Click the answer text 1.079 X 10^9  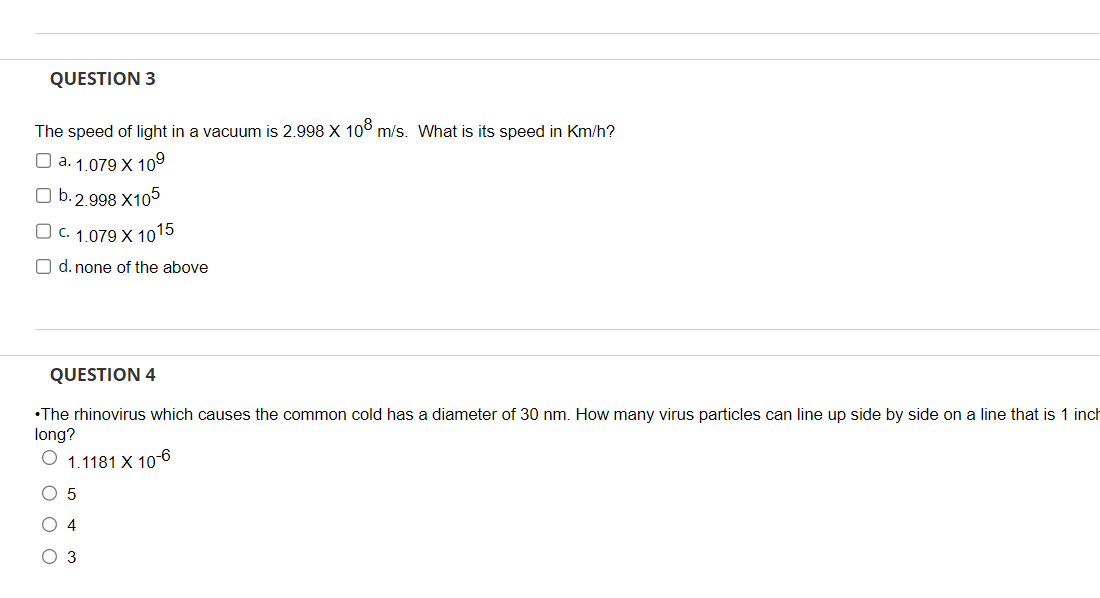[x=120, y=163]
